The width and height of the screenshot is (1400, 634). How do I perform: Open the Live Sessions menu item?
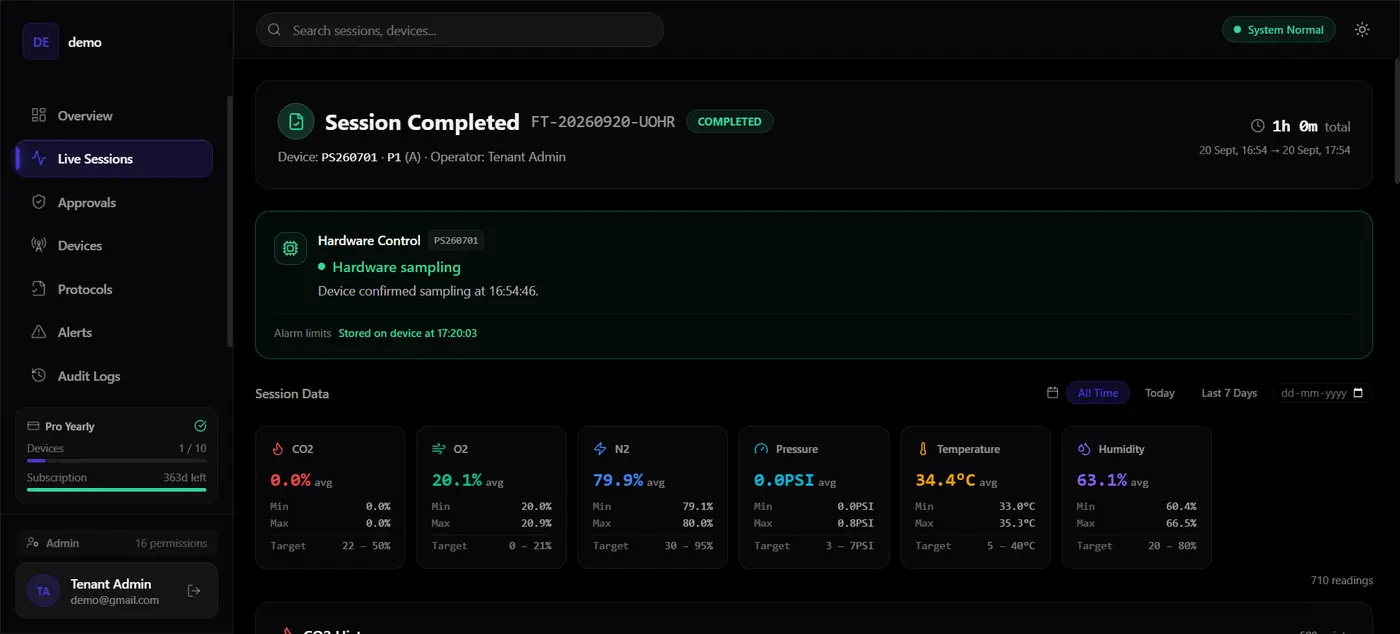coord(114,158)
